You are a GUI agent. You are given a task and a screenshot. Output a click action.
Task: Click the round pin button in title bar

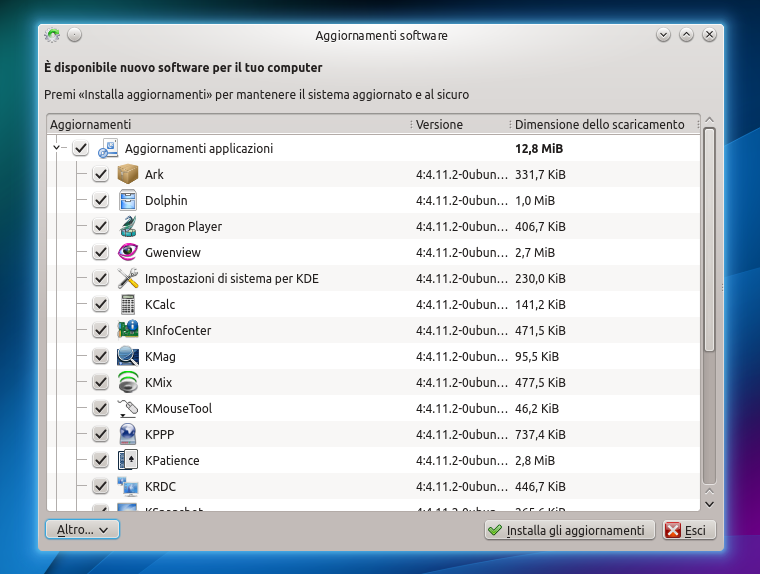74,35
